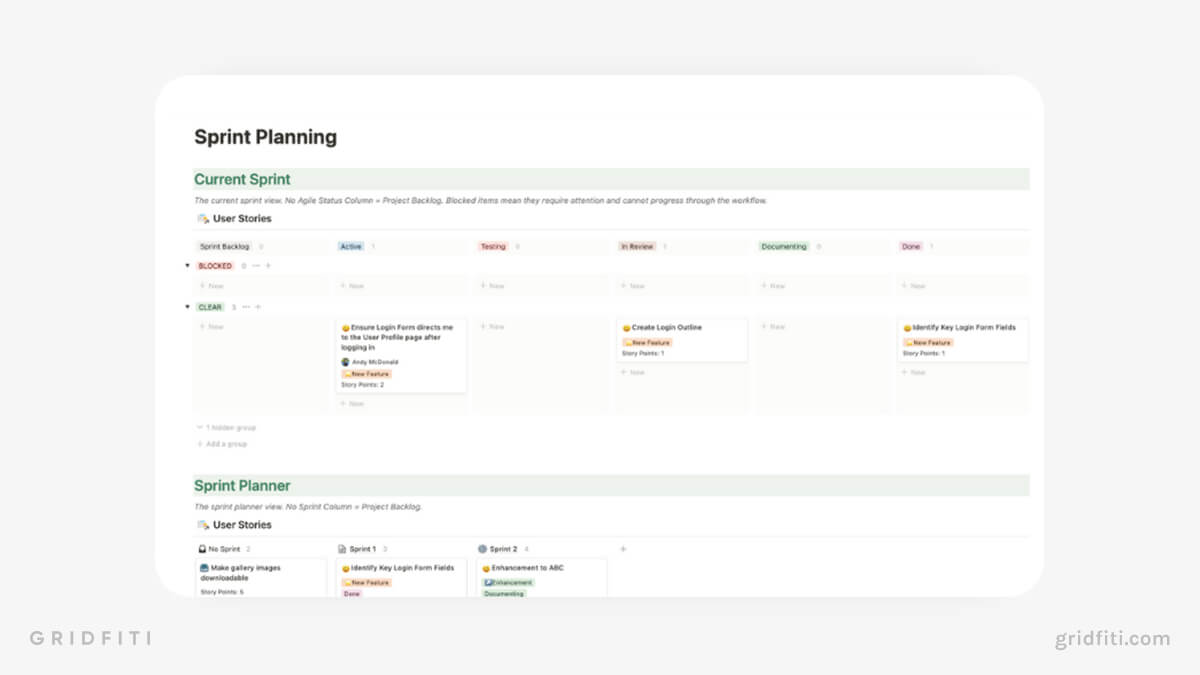Screen dimensions: 1200x675
Task: Click Add a group
Action: pos(222,444)
